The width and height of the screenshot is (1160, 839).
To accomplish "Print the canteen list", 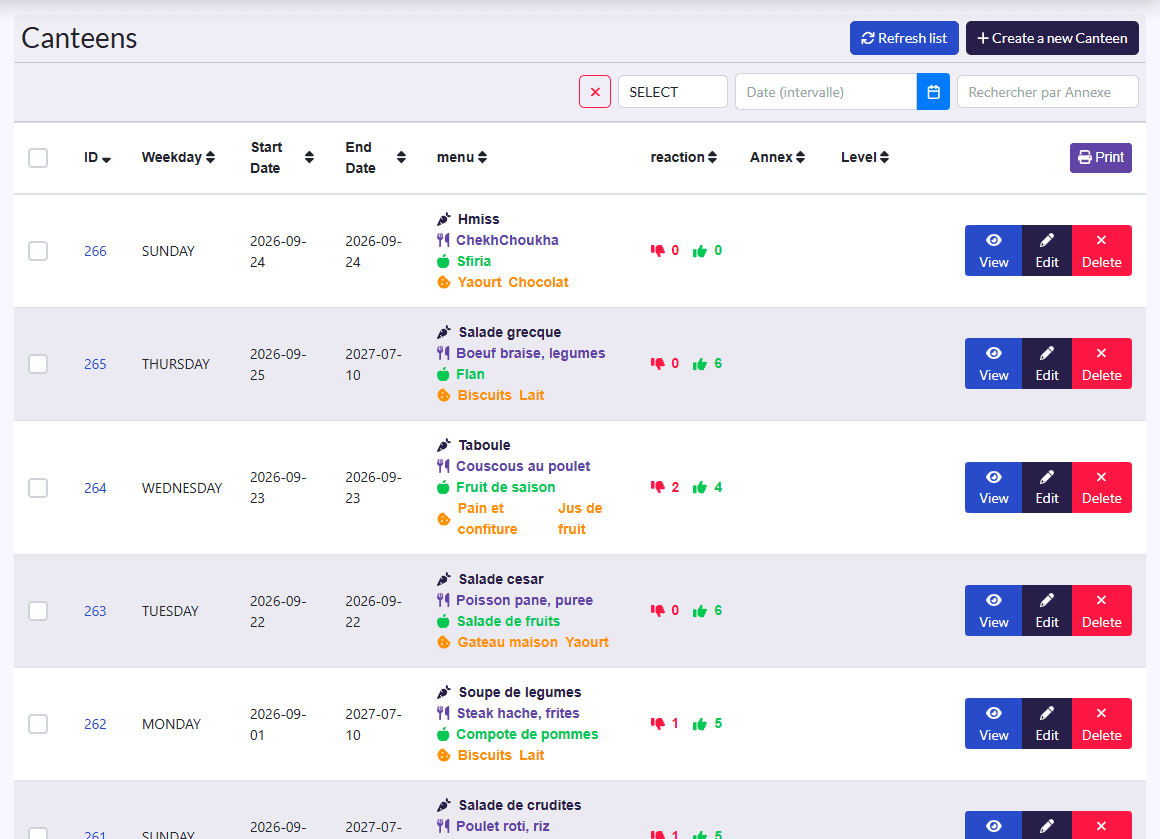I will 1101,158.
